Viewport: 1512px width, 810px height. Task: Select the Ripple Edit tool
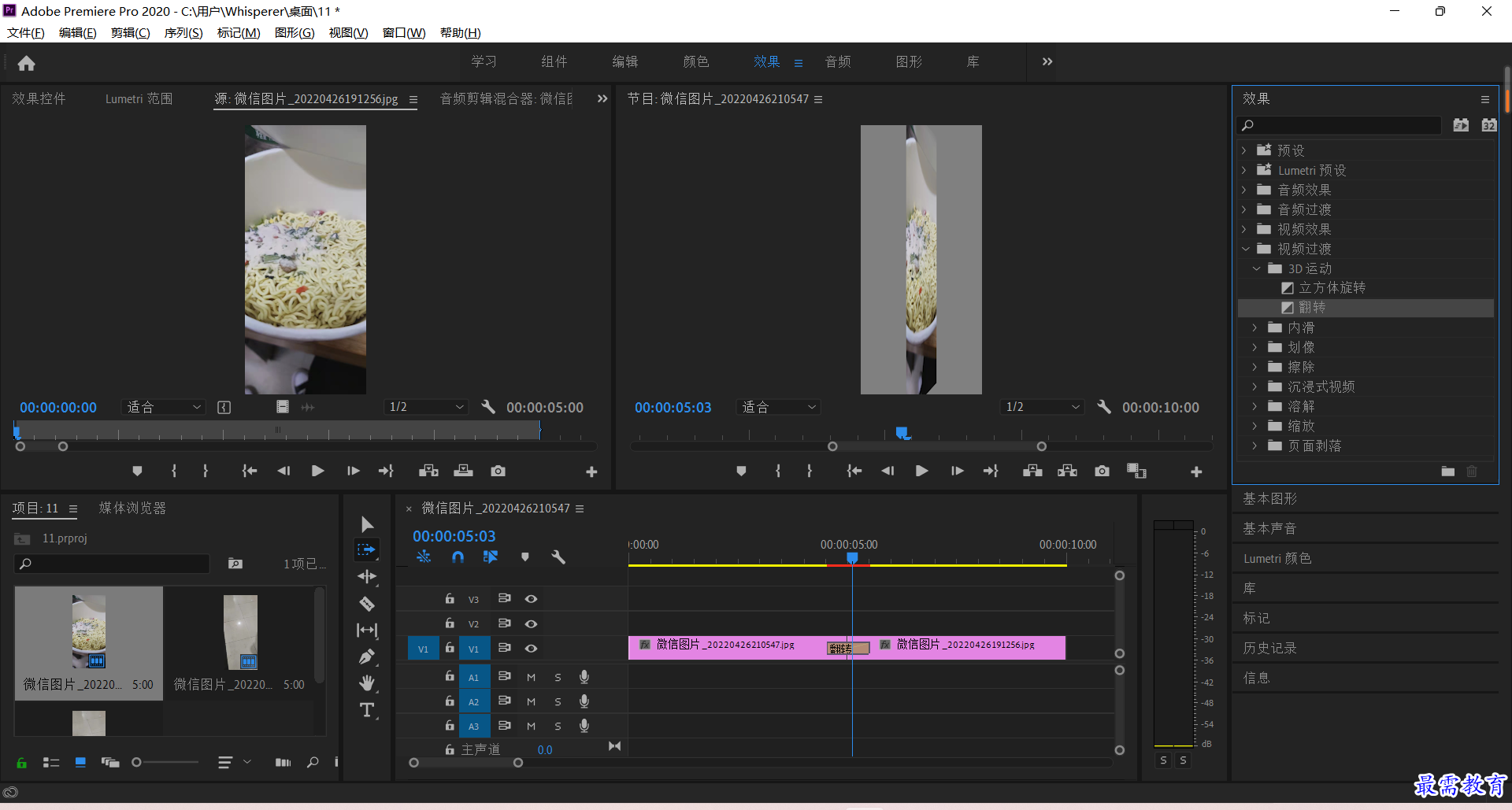point(367,577)
